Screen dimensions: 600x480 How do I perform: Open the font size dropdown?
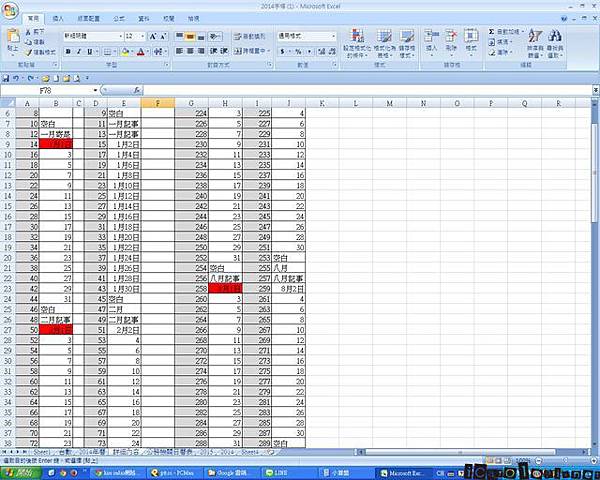click(143, 36)
